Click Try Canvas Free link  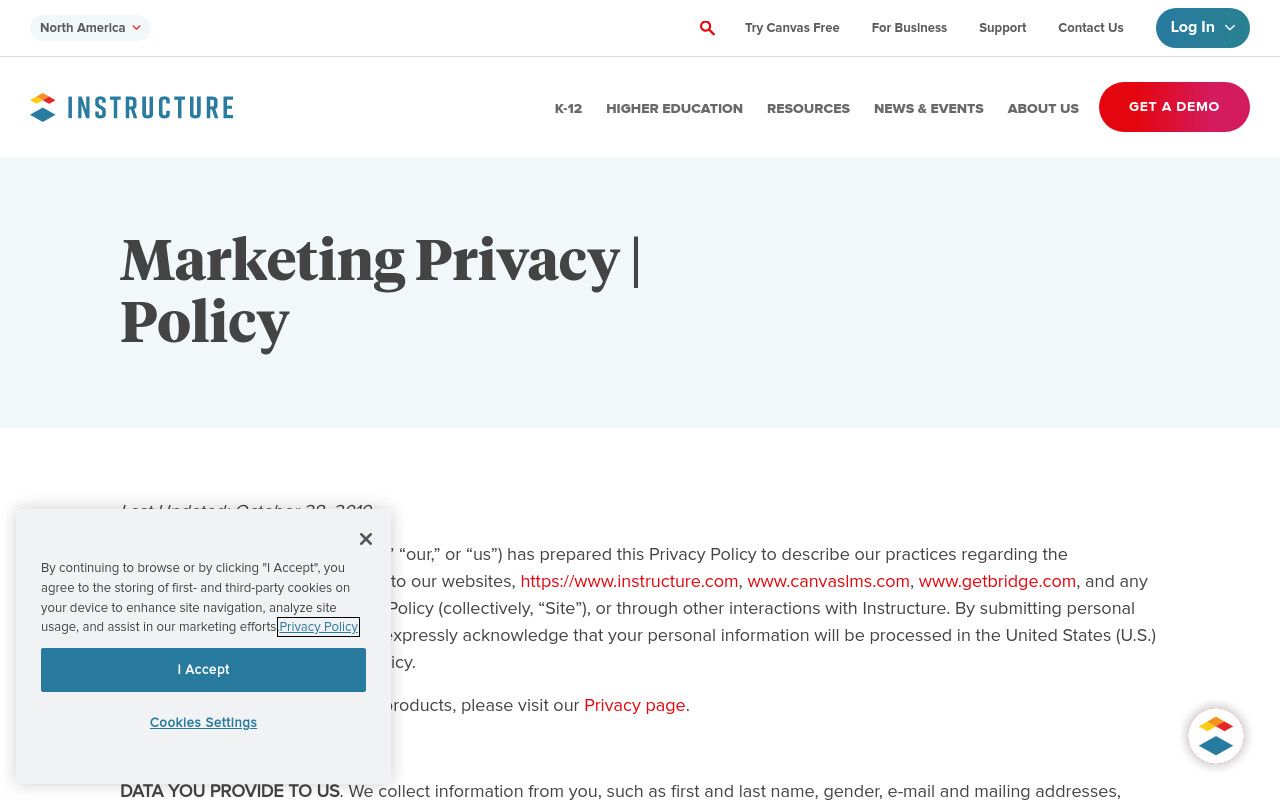(x=792, y=28)
